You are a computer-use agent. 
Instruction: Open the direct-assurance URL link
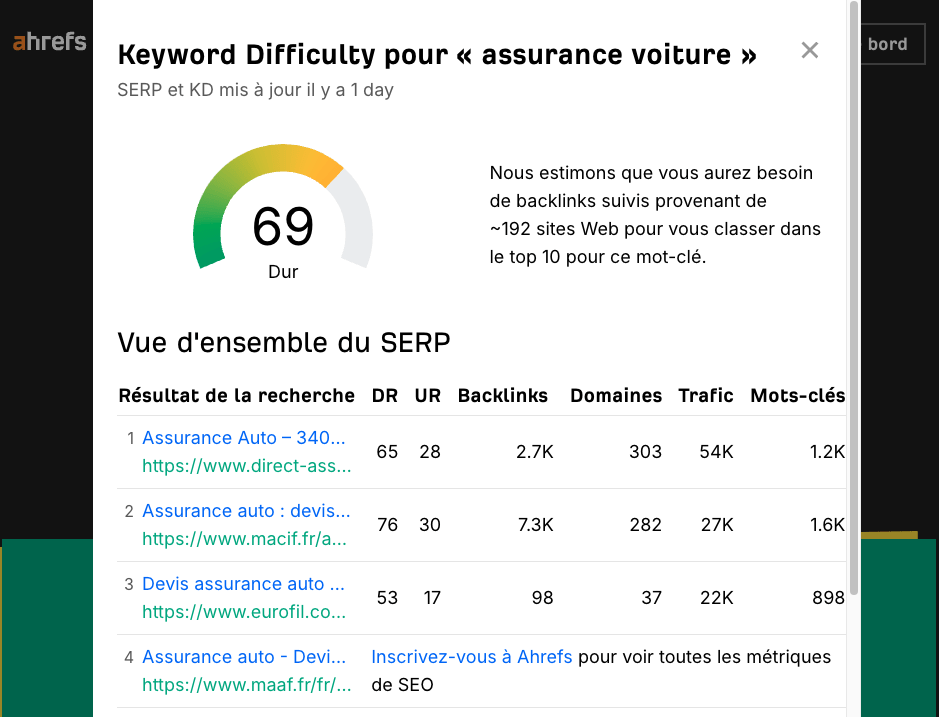[x=246, y=466]
